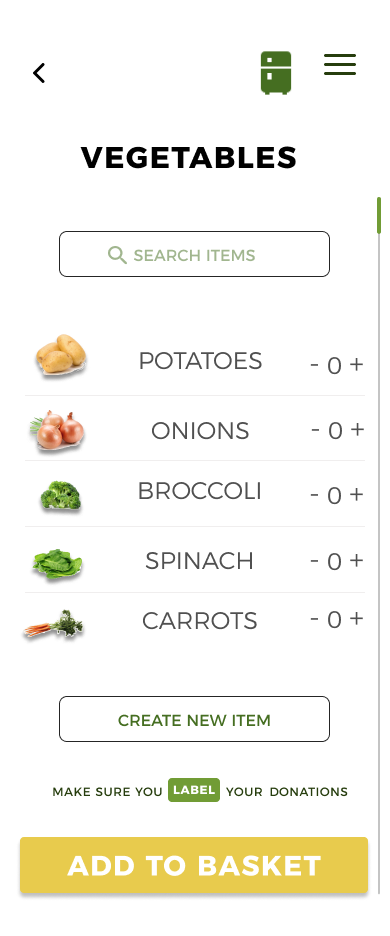390x936 pixels.
Task: Go back using the left arrow
Action: click(39, 73)
